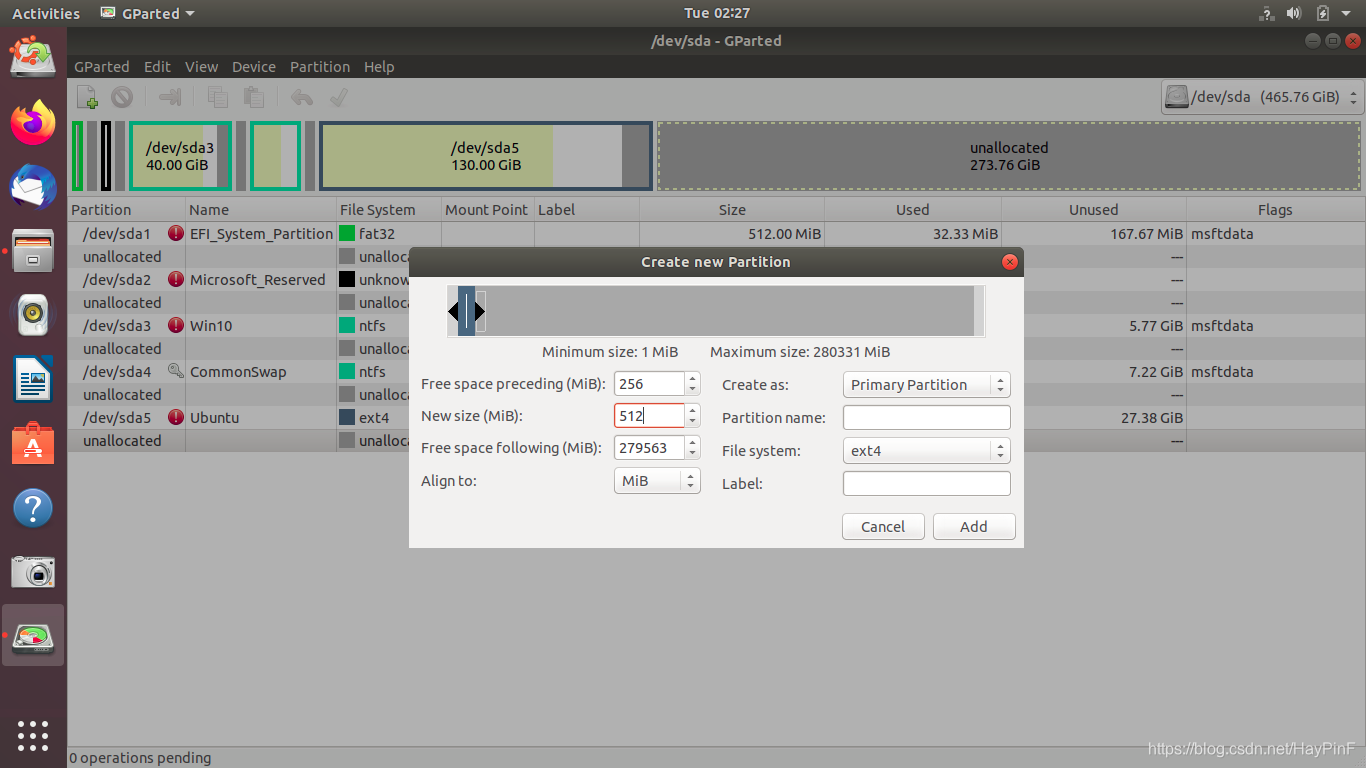
Task: Open the volume indicator in top bar
Action: (1294, 13)
